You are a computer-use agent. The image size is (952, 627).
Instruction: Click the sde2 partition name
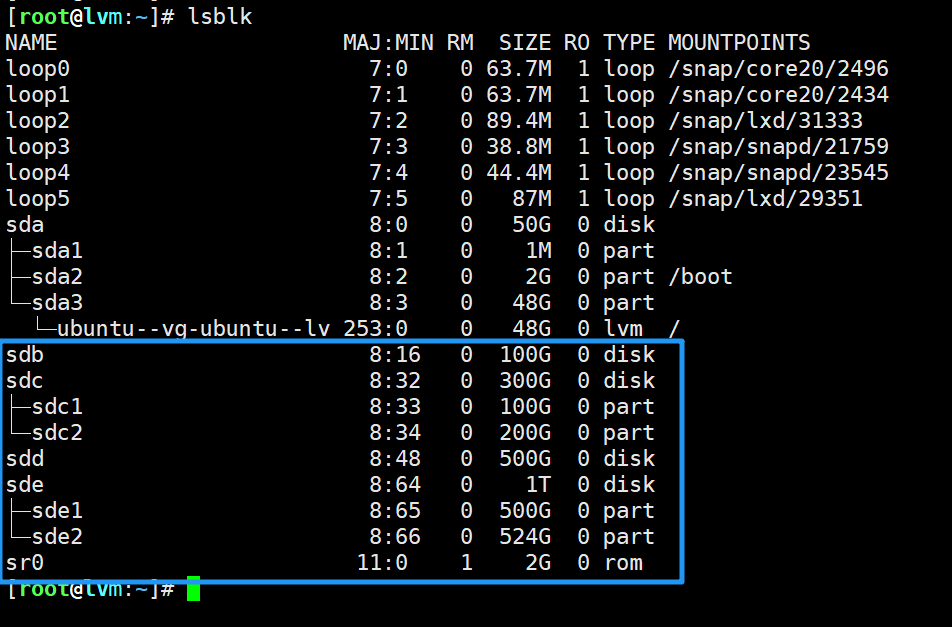pyautogui.click(x=57, y=537)
